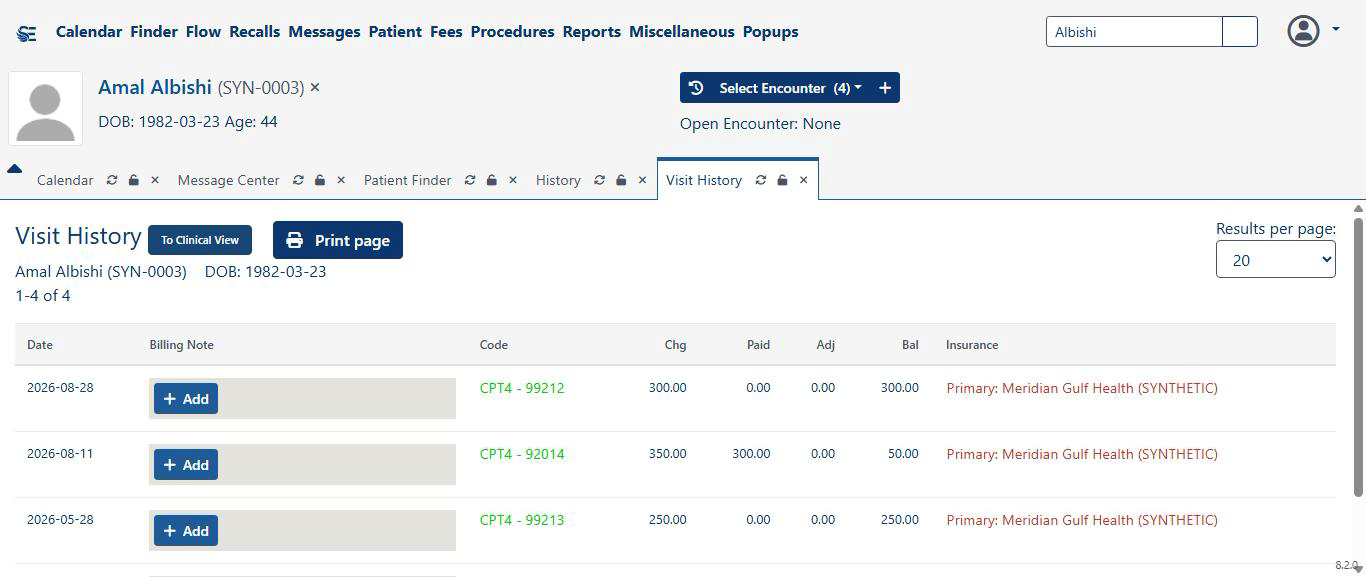Add a billing note for 2026-08-28
This screenshot has height=577, width=1366.
pyautogui.click(x=186, y=399)
